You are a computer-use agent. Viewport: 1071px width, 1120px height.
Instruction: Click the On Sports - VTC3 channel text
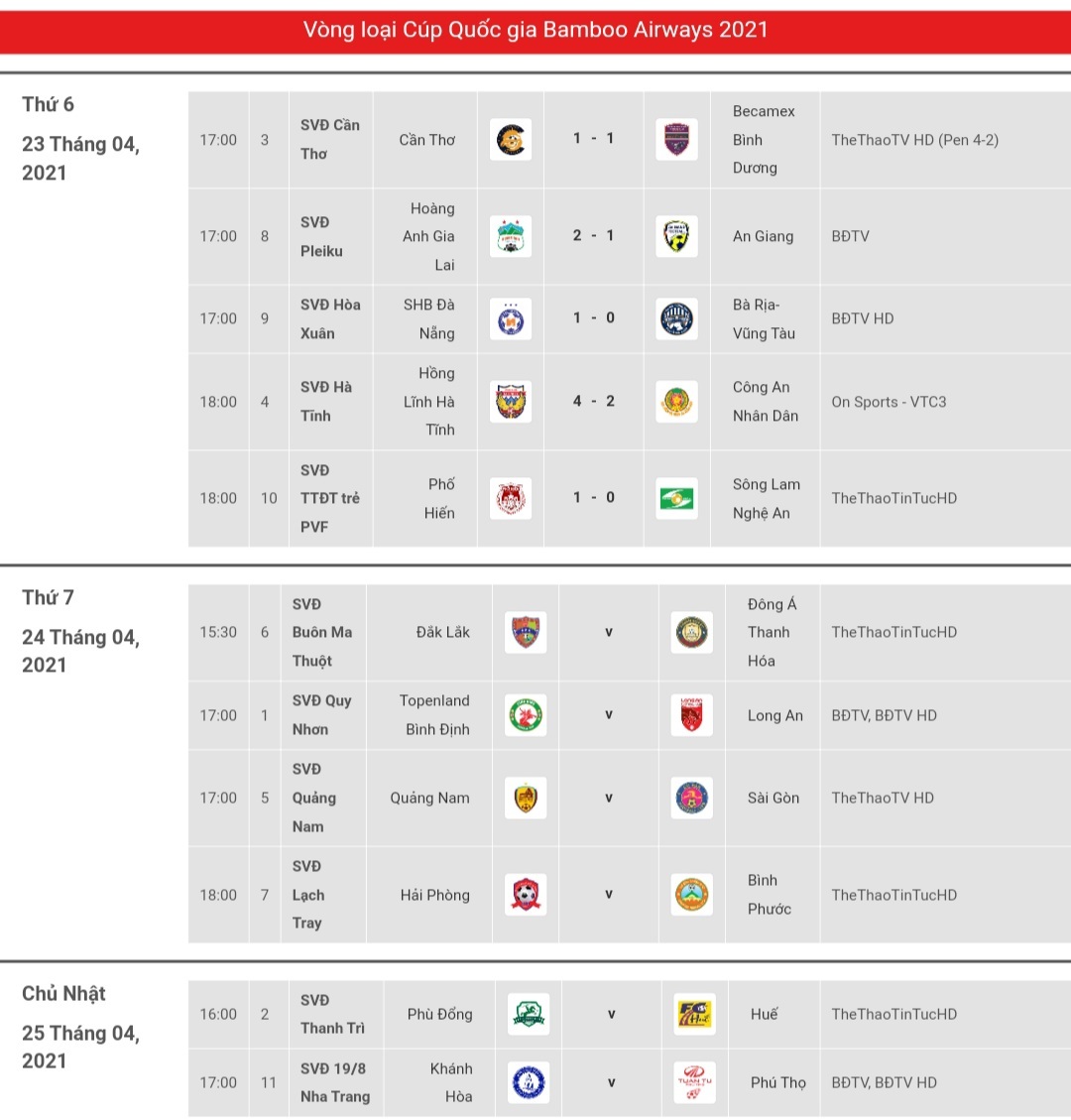pyautogui.click(x=889, y=402)
